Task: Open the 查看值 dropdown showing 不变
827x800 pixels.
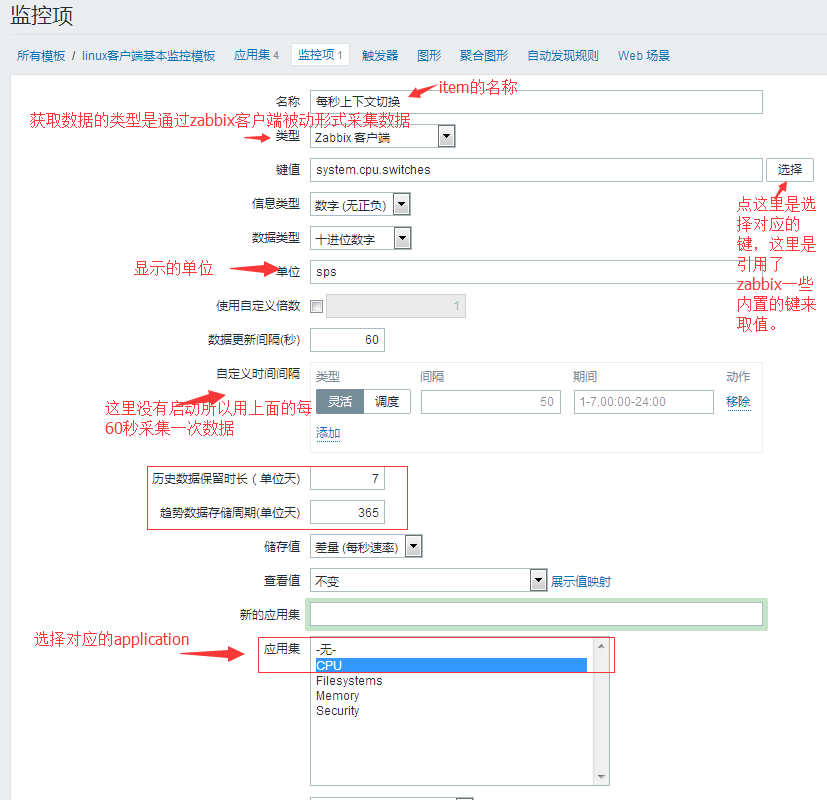Action: (x=427, y=580)
